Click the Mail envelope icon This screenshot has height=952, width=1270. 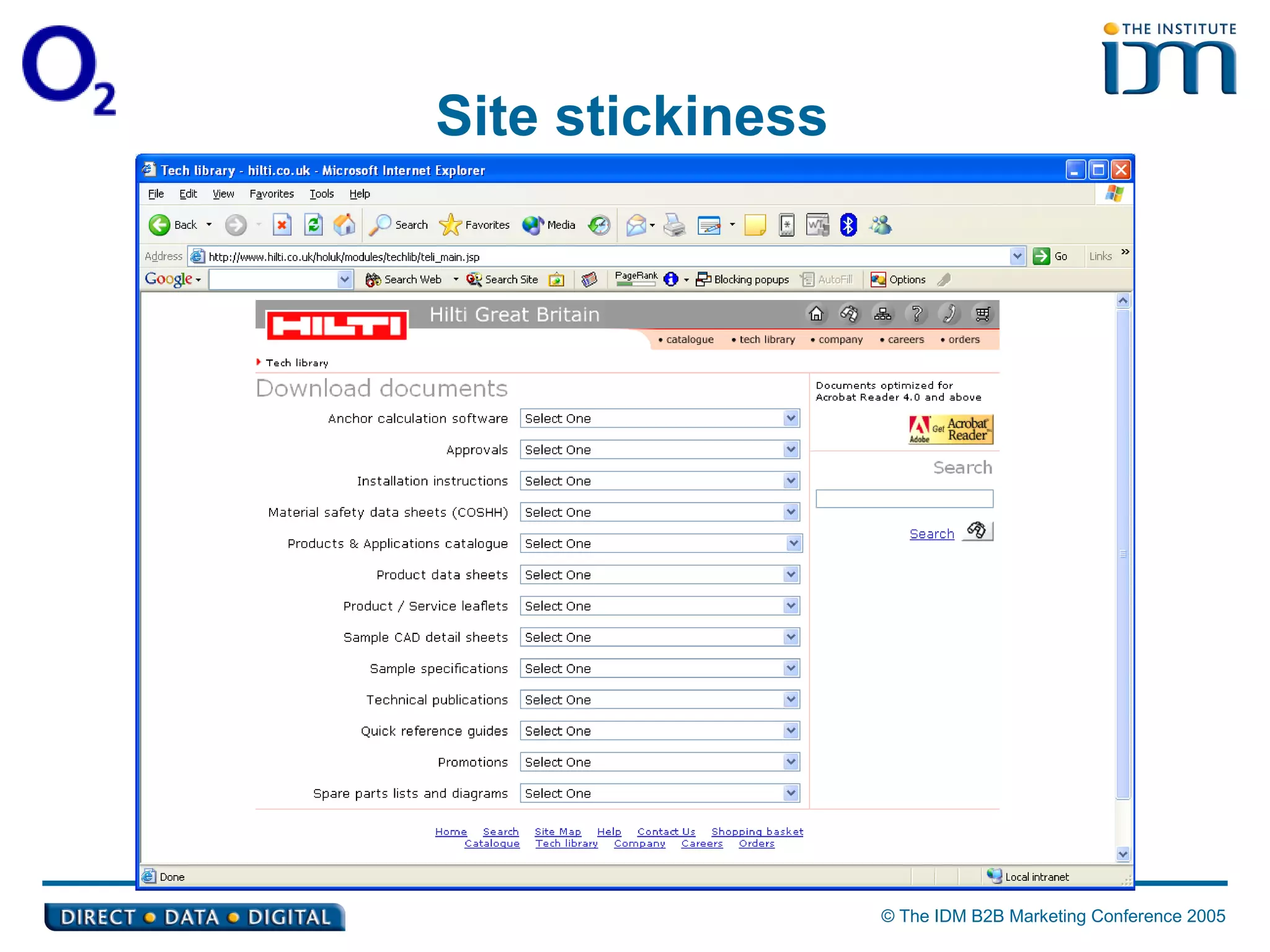[636, 225]
